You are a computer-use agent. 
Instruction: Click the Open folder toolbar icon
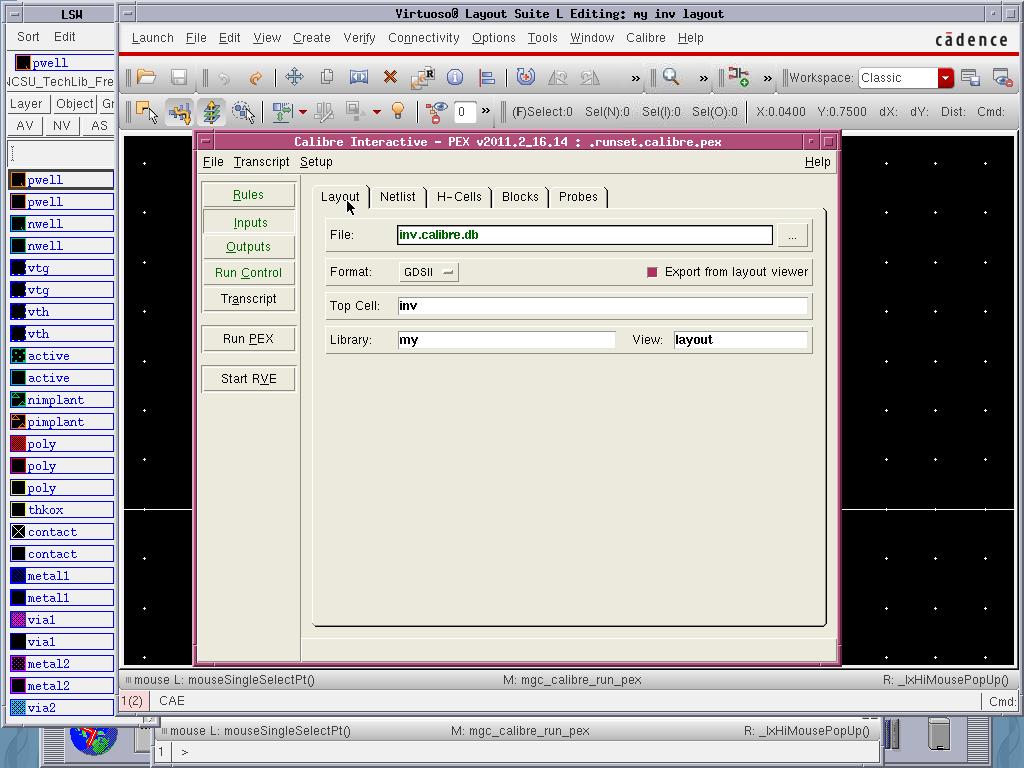[146, 77]
